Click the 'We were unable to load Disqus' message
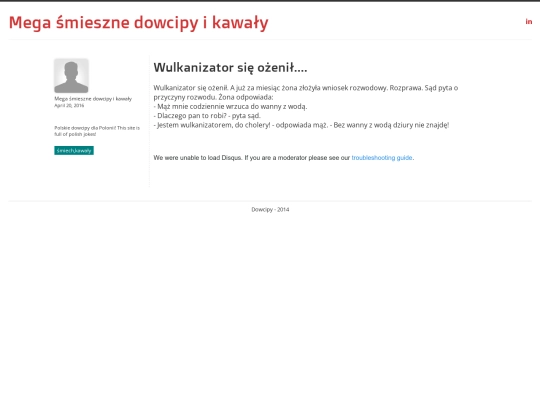The width and height of the screenshot is (540, 405). pos(284,158)
